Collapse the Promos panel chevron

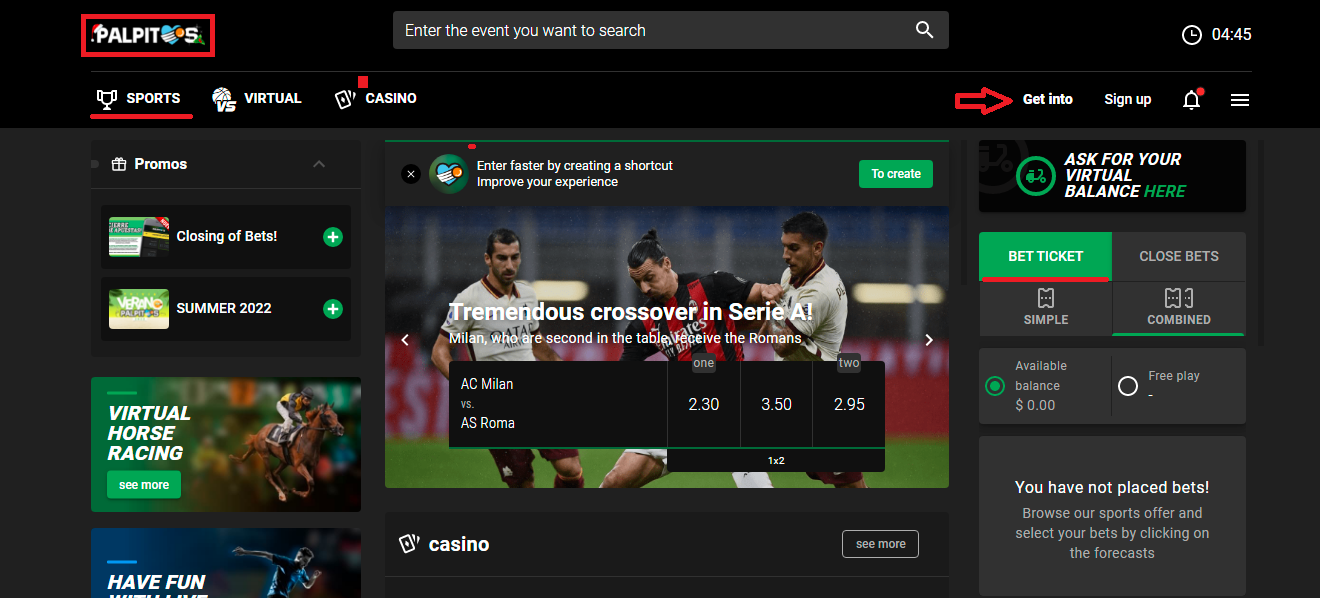coord(319,164)
